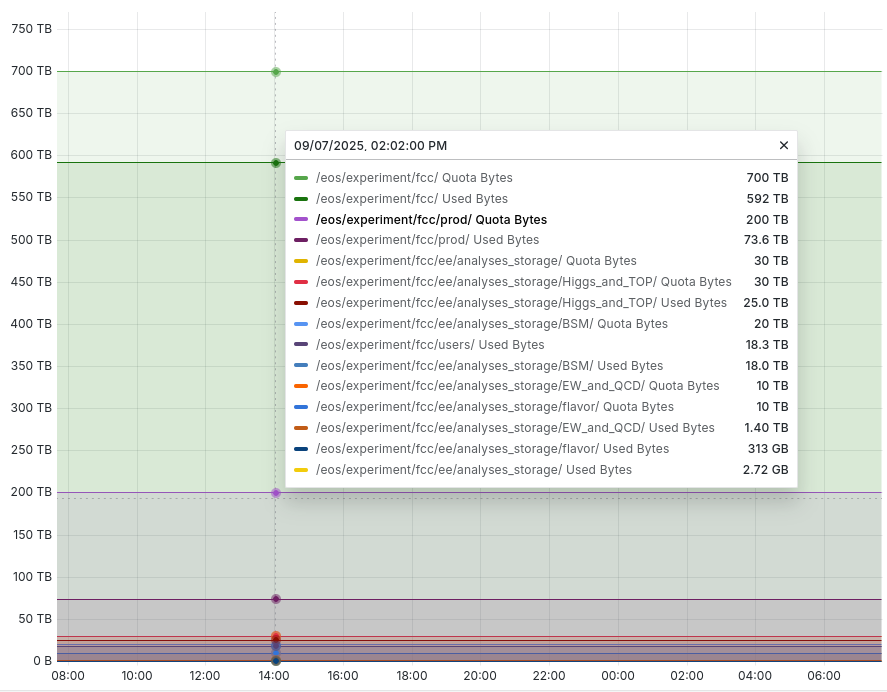Click the 14:00 label on the time axis

[x=274, y=676]
